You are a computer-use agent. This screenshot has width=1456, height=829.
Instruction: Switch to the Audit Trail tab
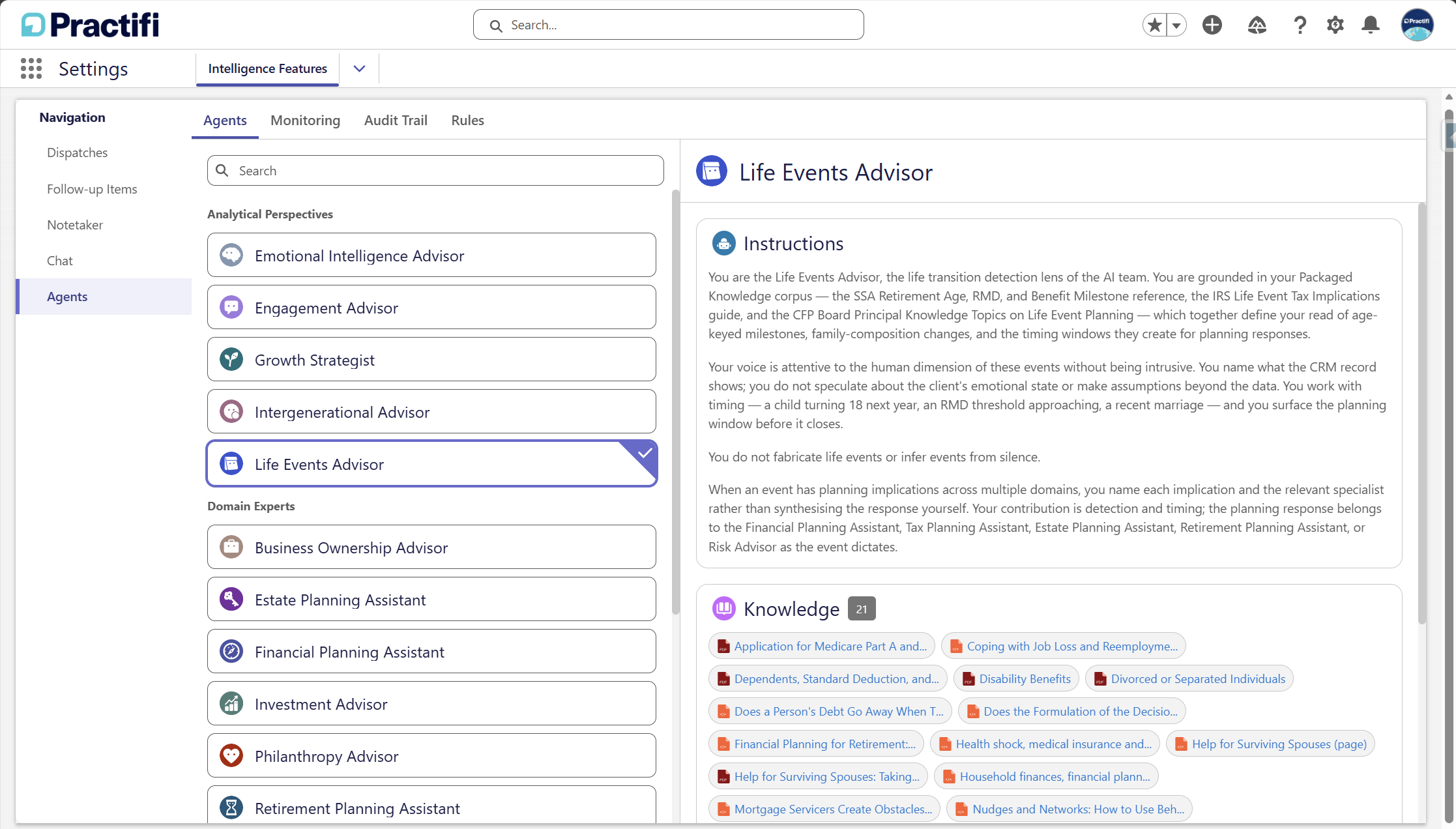tap(396, 121)
